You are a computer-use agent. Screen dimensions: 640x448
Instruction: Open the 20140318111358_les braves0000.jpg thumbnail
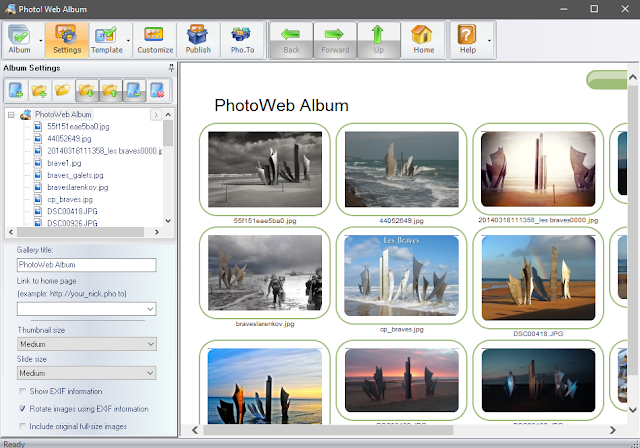538,169
